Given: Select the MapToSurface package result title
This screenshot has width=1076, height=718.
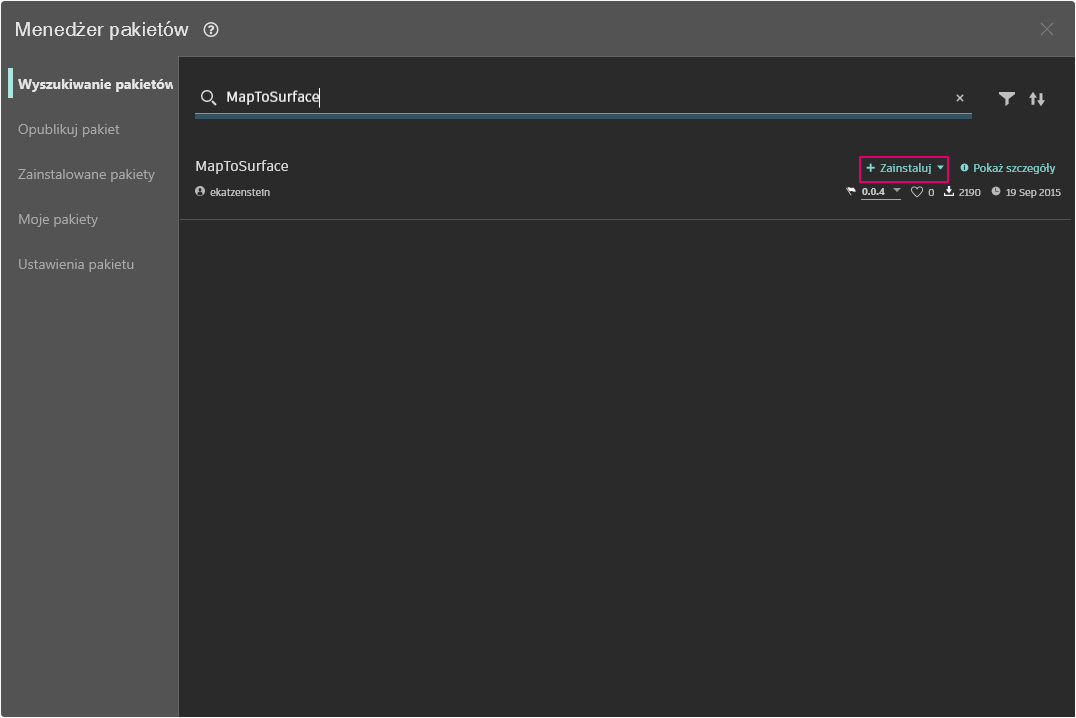Looking at the screenshot, I should [x=242, y=166].
